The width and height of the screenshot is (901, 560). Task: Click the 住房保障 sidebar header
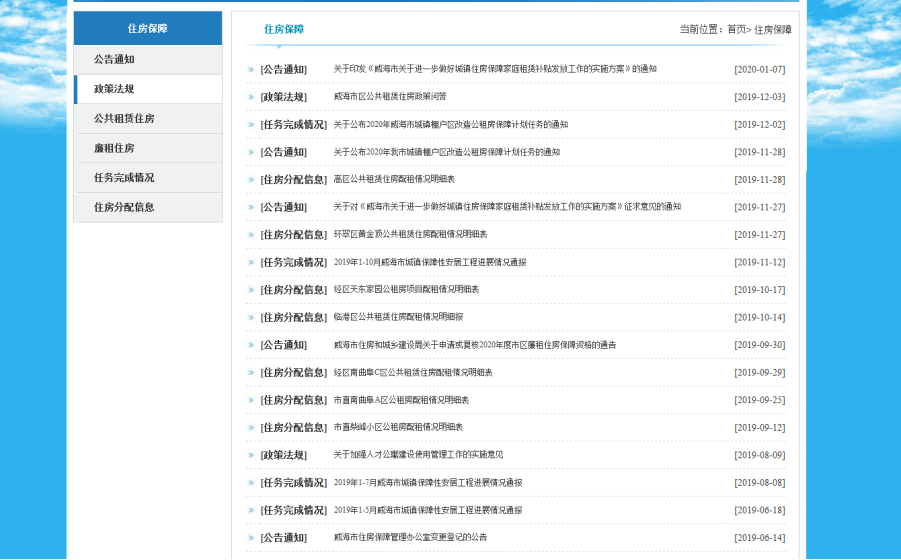tap(148, 29)
